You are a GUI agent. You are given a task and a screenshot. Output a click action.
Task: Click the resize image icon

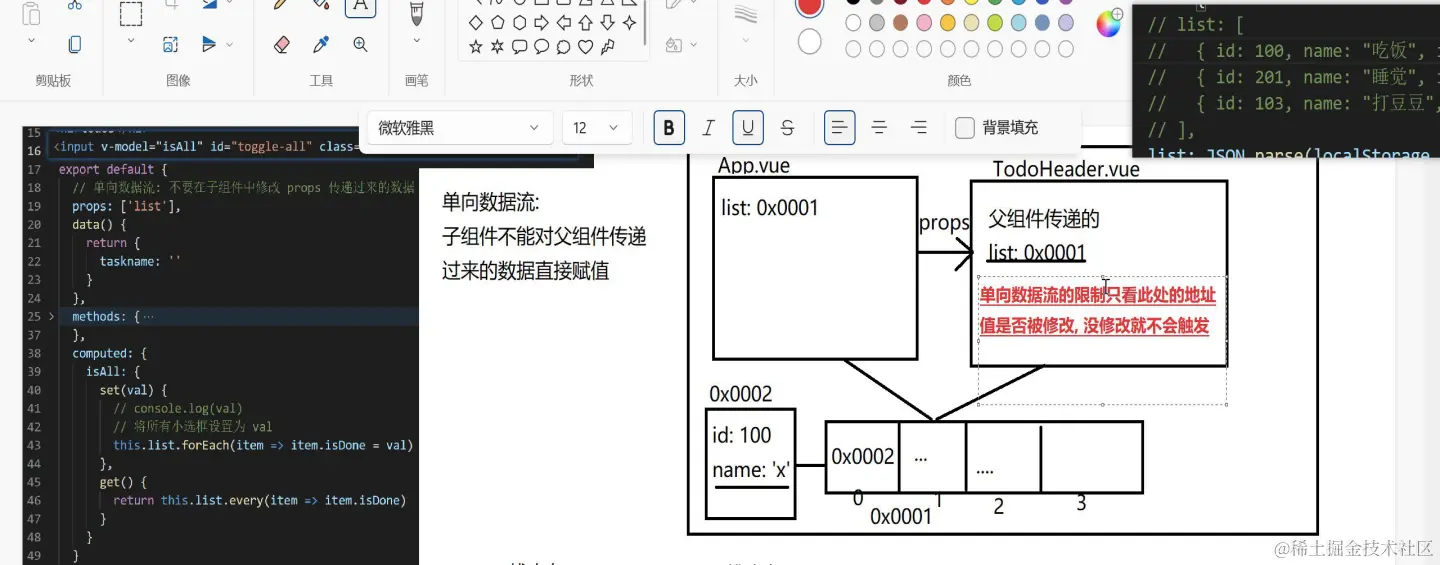[170, 44]
